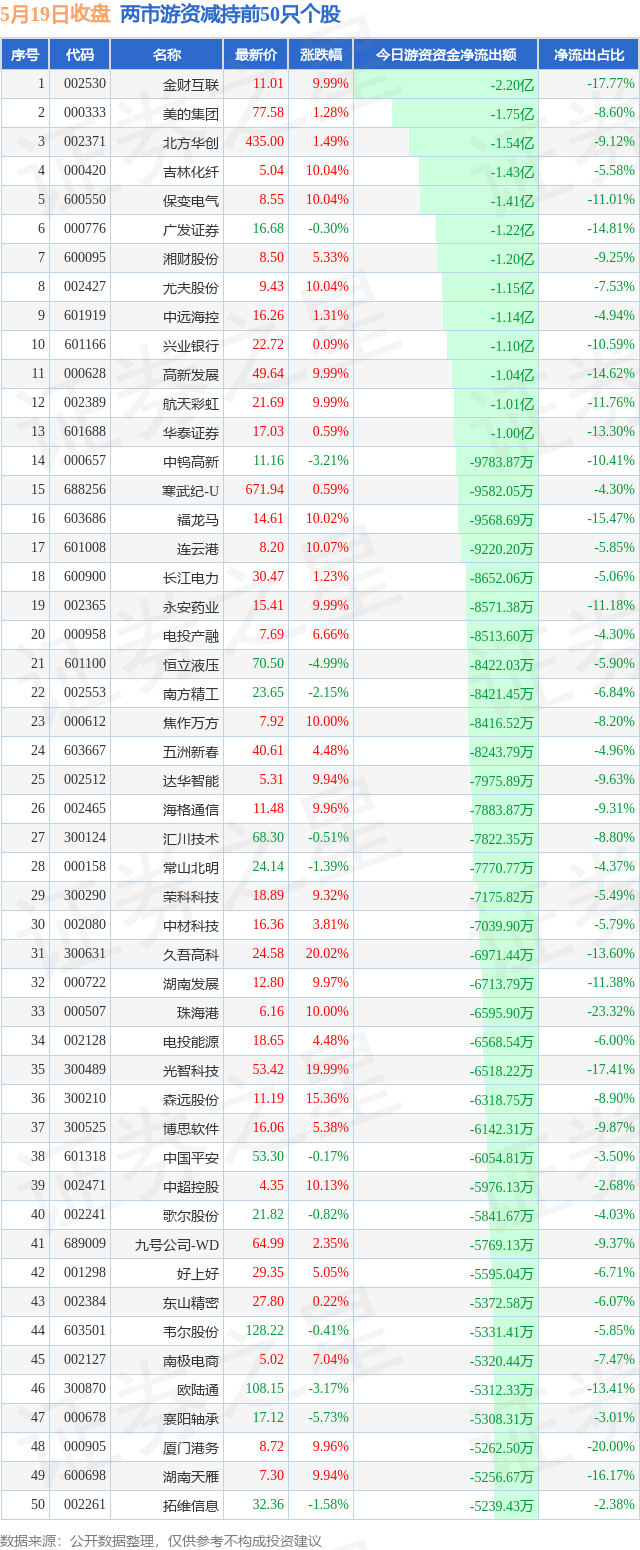Click stock name 森远股份
Image resolution: width=640 pixels, height=1550 pixels.
tap(192, 1099)
